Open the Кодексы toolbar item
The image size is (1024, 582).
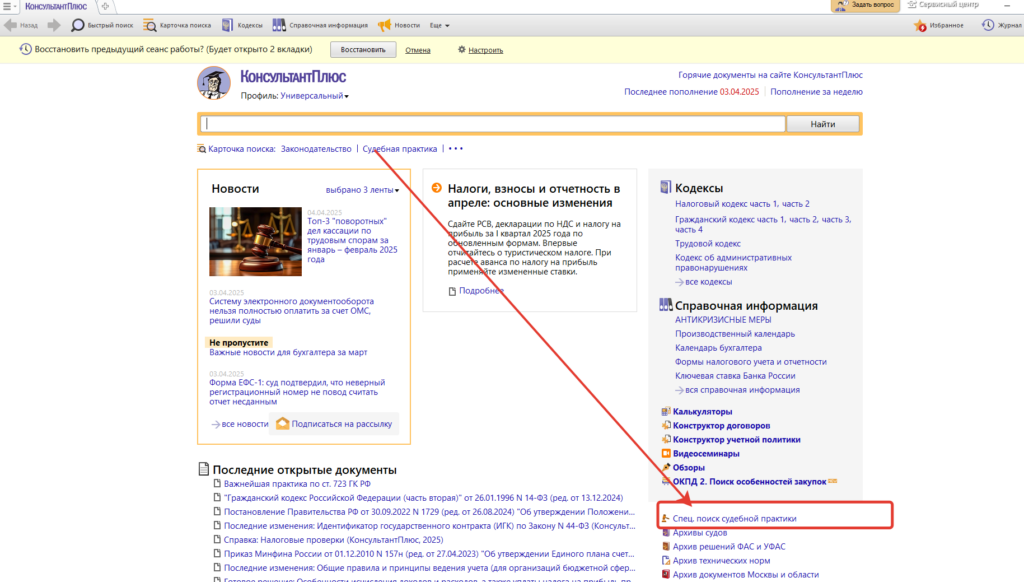tap(242, 25)
